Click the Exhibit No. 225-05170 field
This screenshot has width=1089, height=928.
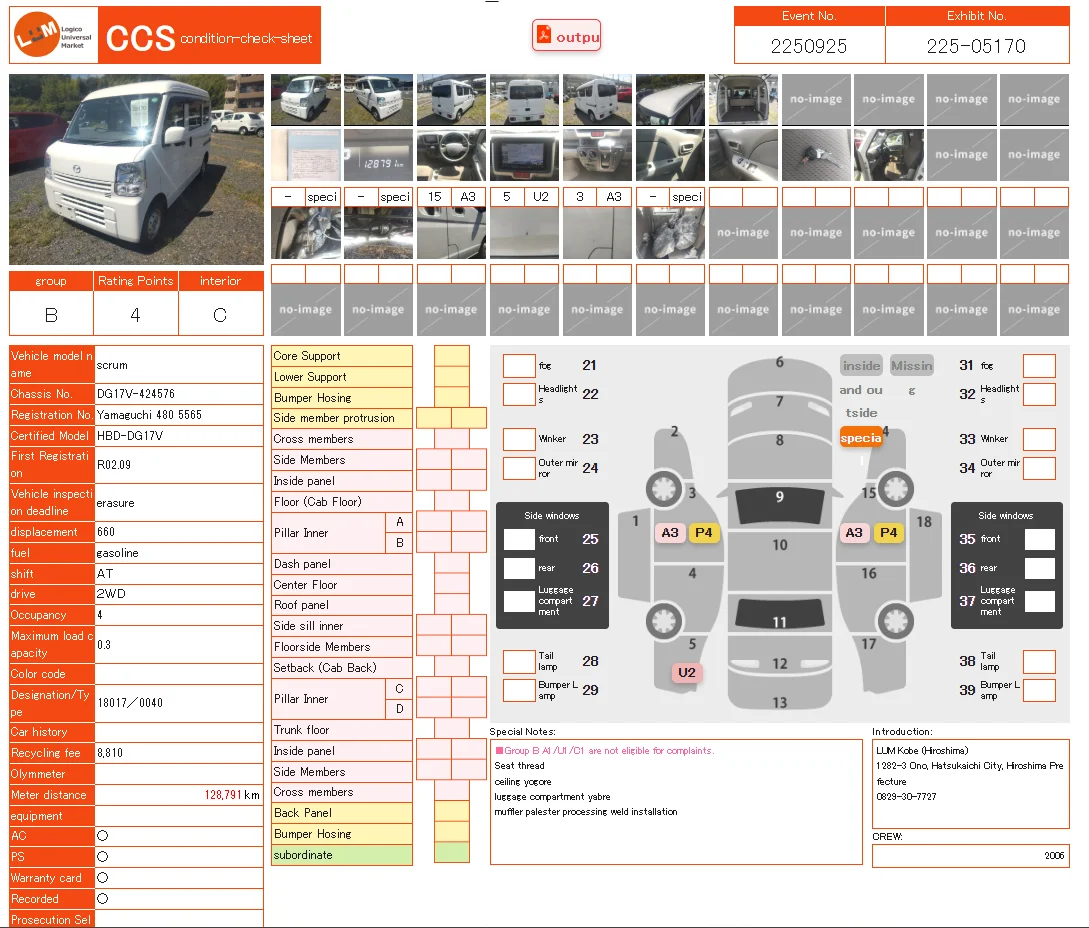(x=975, y=46)
